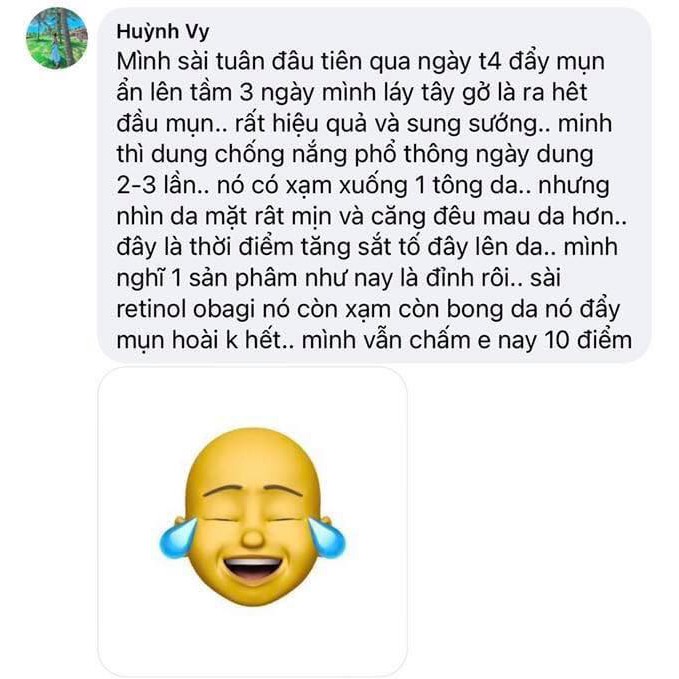The height and width of the screenshot is (679, 679).
Task: Select the laughing-crying emoji sticker face
Action: pyautogui.click(x=253, y=517)
